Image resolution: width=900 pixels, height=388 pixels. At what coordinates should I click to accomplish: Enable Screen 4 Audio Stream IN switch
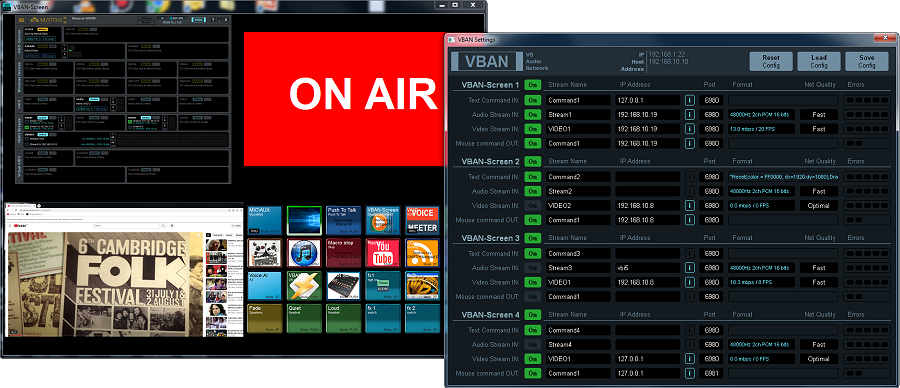(x=533, y=345)
